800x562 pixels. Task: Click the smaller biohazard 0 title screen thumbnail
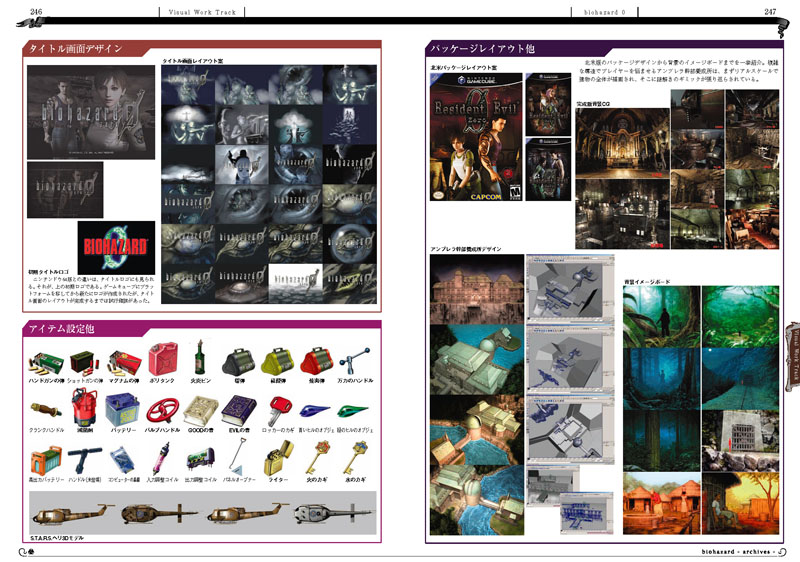pyautogui.click(x=65, y=190)
